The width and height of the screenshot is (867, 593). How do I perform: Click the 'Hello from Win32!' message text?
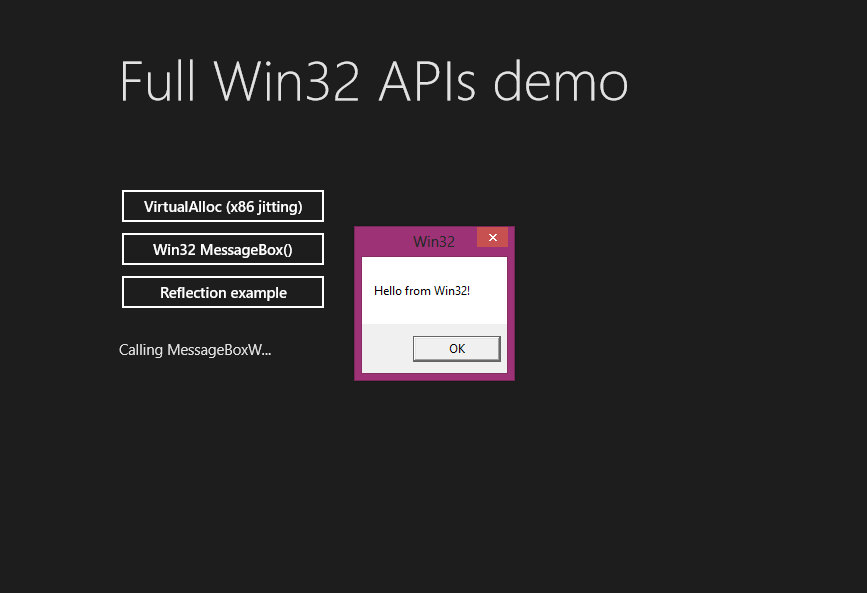point(422,291)
